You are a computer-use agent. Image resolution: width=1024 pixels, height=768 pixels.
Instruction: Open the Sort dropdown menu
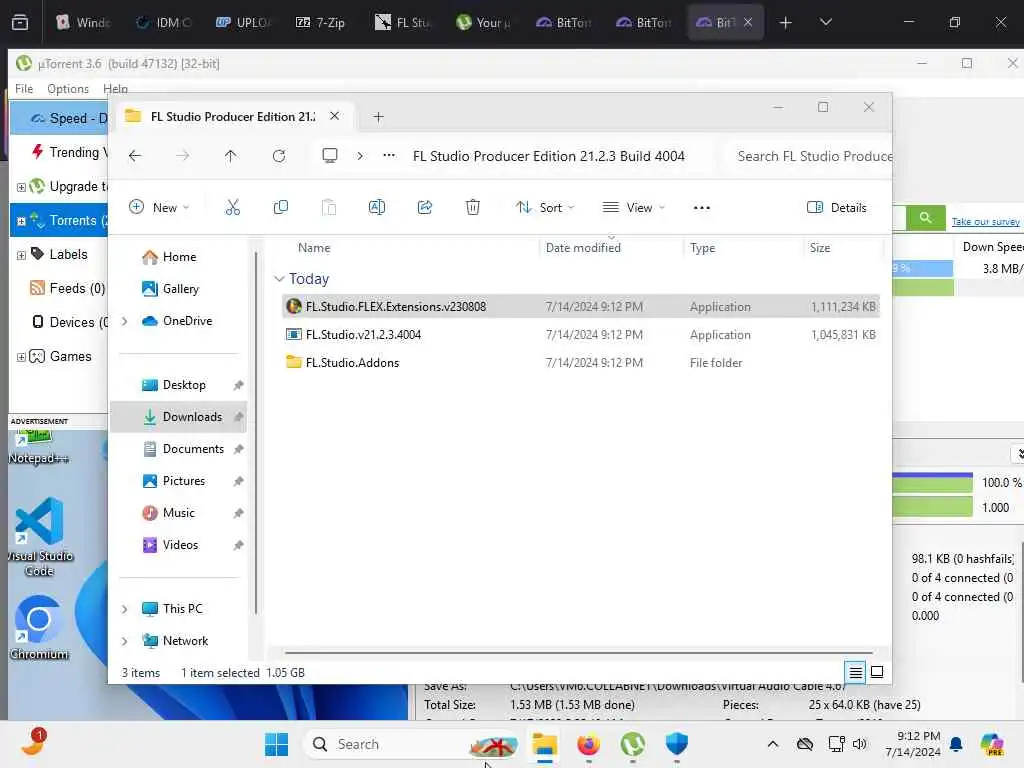[545, 208]
